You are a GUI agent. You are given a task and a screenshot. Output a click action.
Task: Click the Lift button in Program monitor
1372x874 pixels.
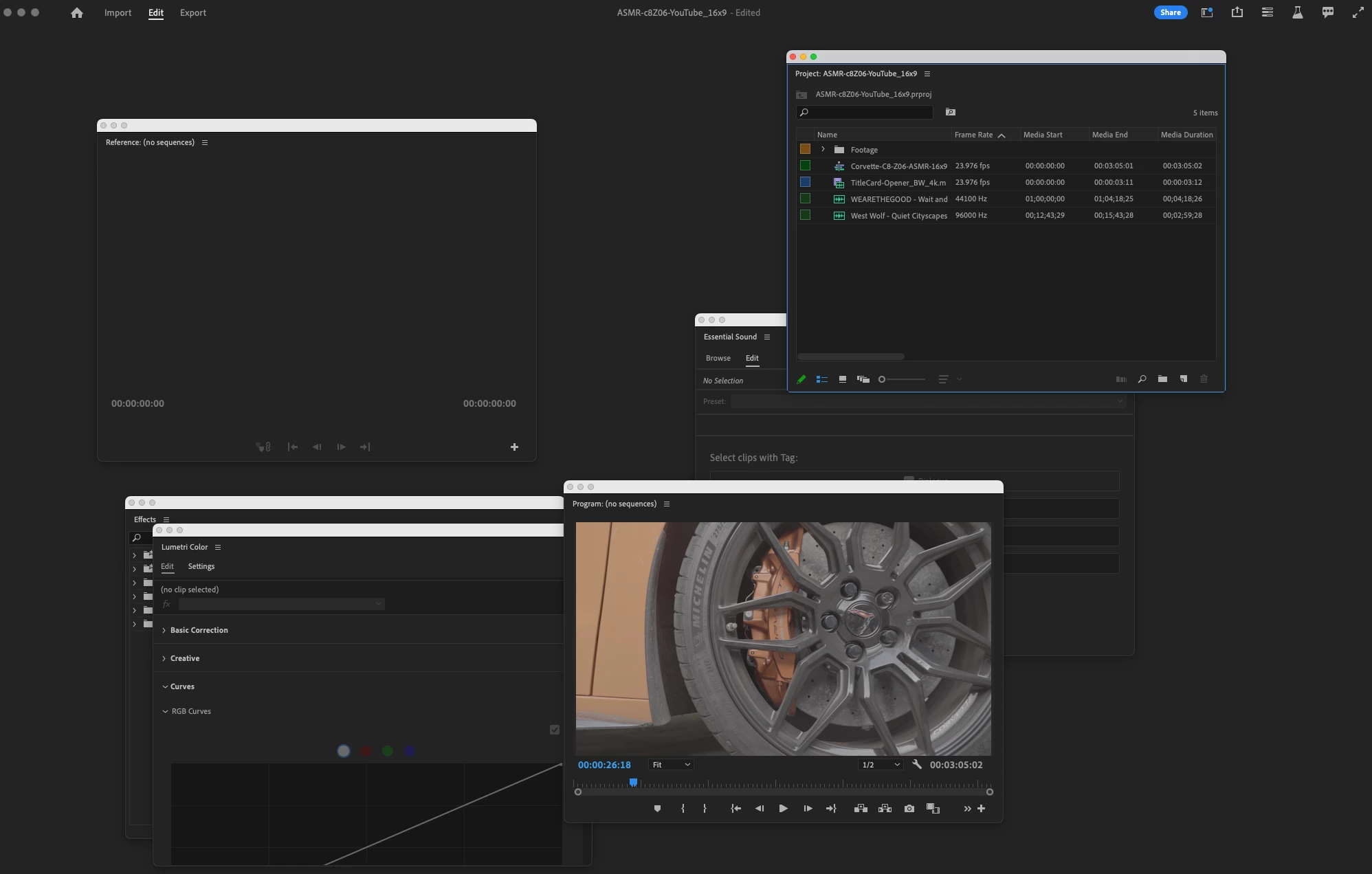(x=861, y=809)
